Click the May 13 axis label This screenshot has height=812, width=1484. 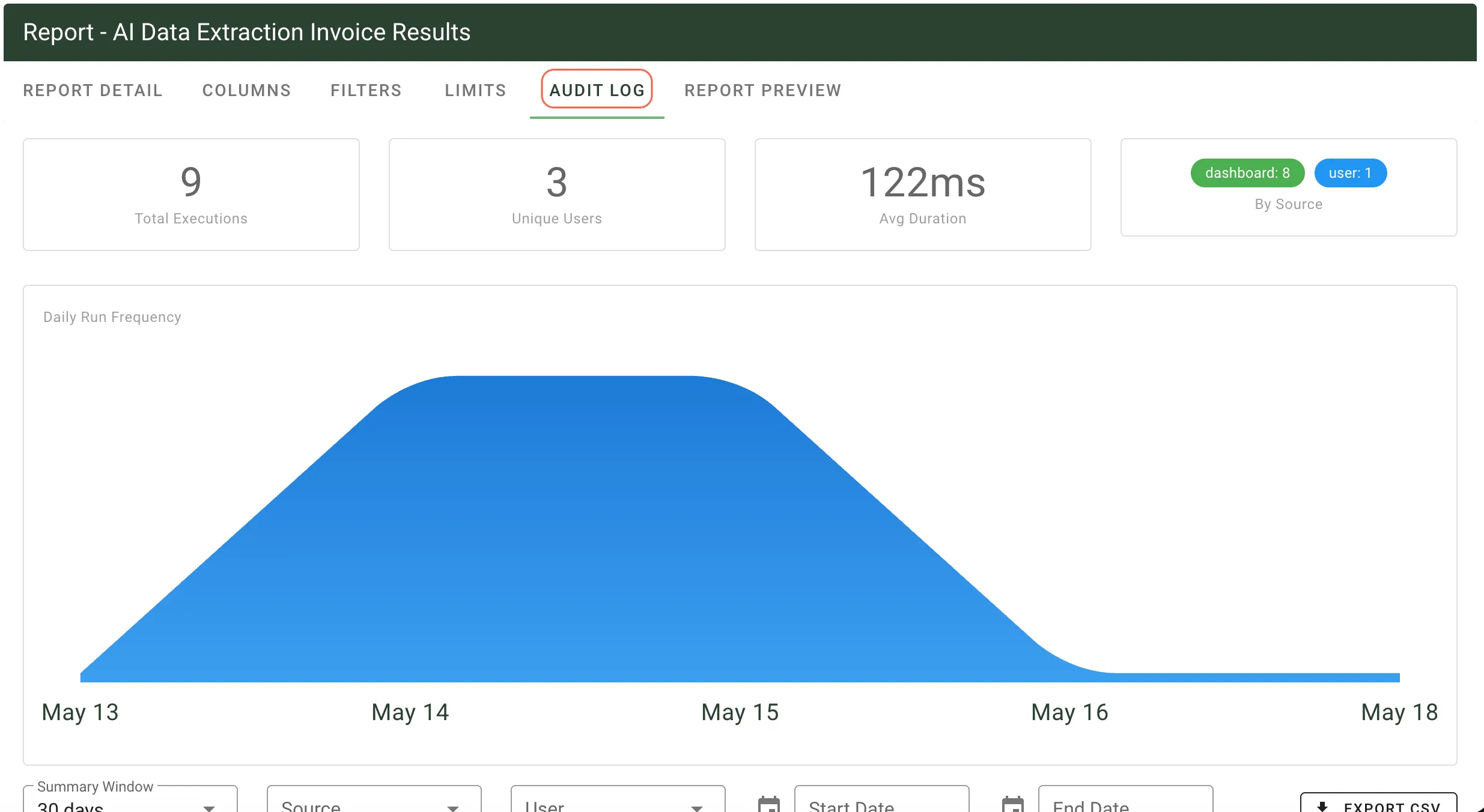coord(80,712)
